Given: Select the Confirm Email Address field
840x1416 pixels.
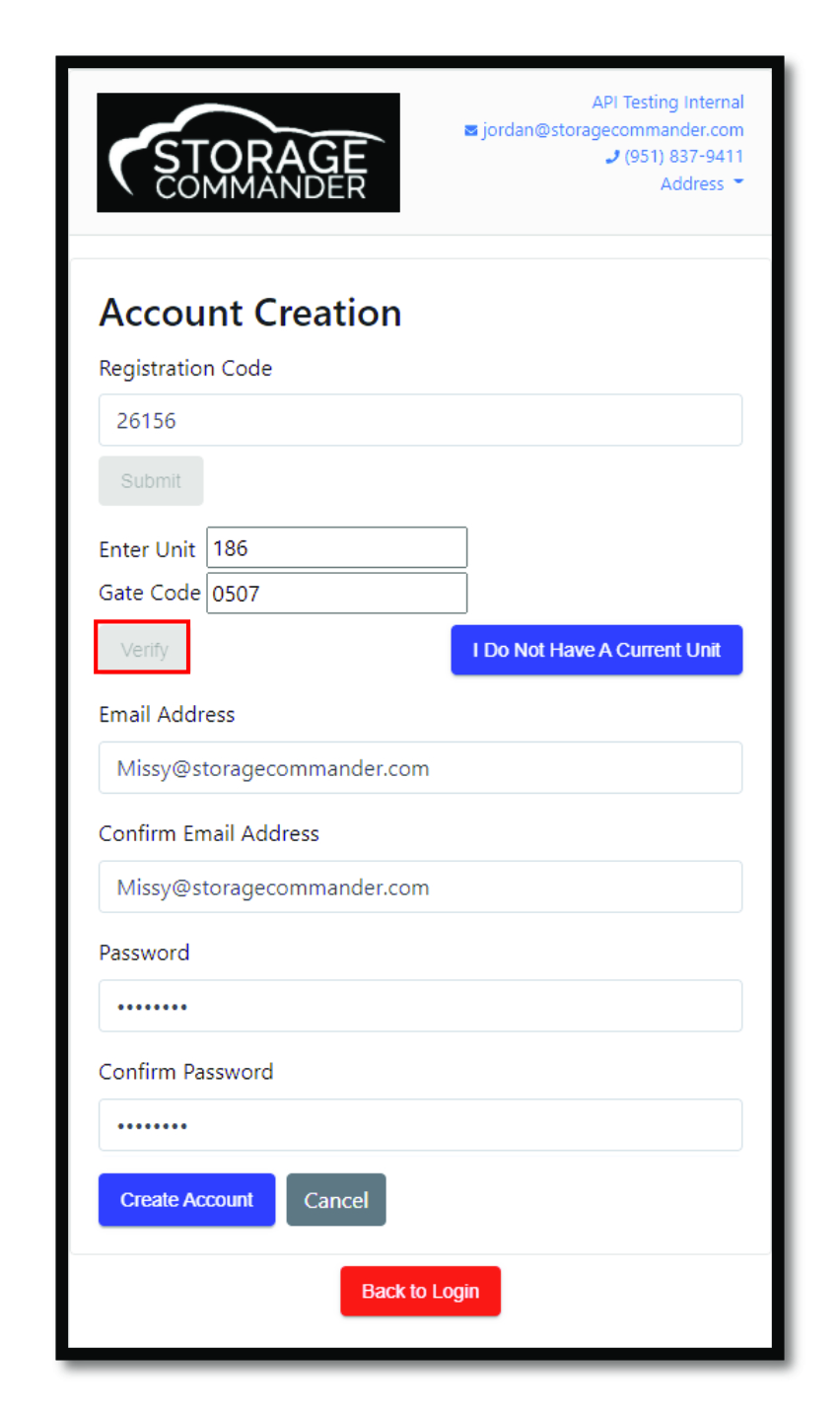Looking at the screenshot, I should tap(420, 886).
